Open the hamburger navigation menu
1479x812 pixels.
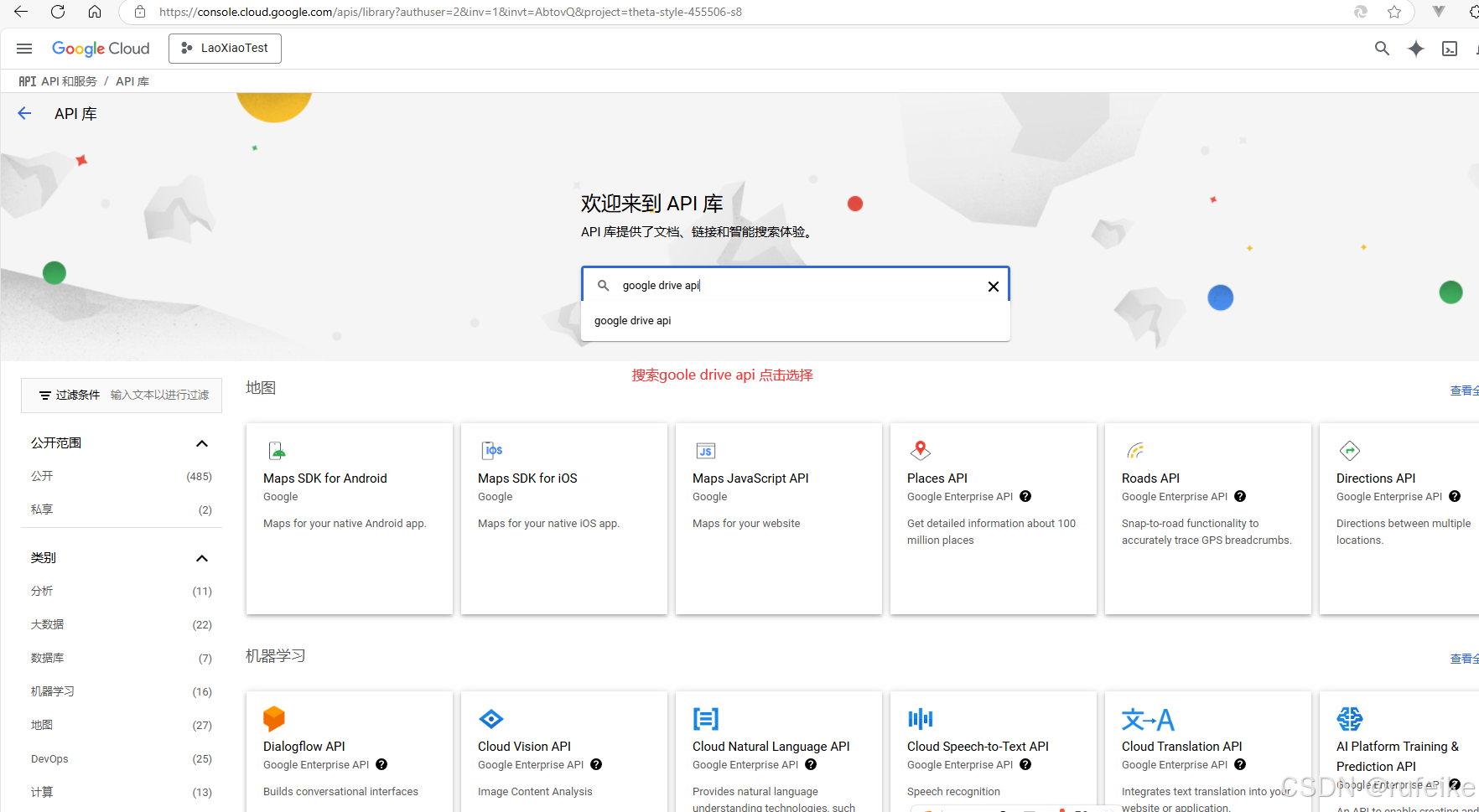(x=24, y=49)
